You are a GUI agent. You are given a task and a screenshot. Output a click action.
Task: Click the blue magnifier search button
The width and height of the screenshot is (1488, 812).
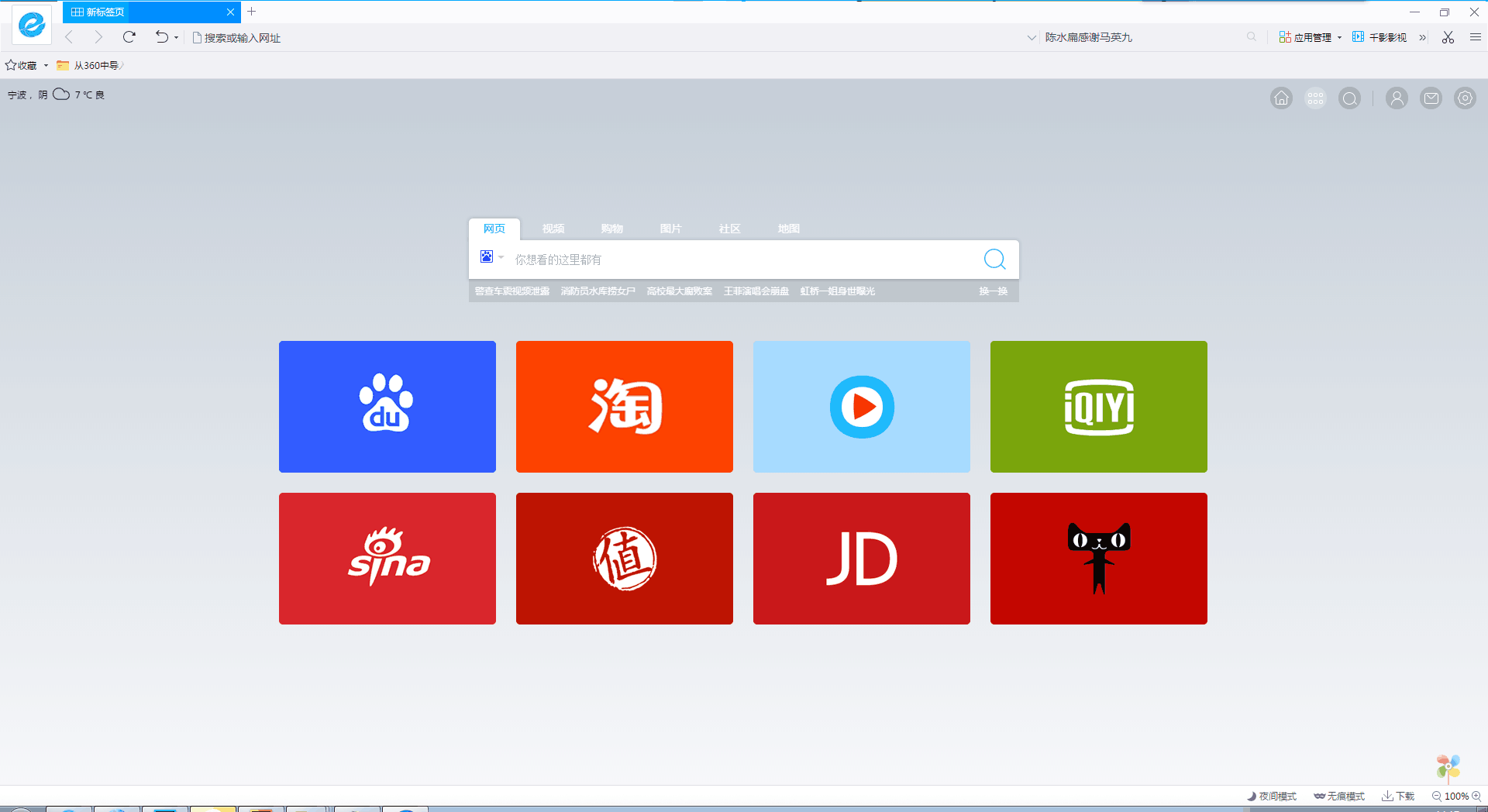[995, 259]
